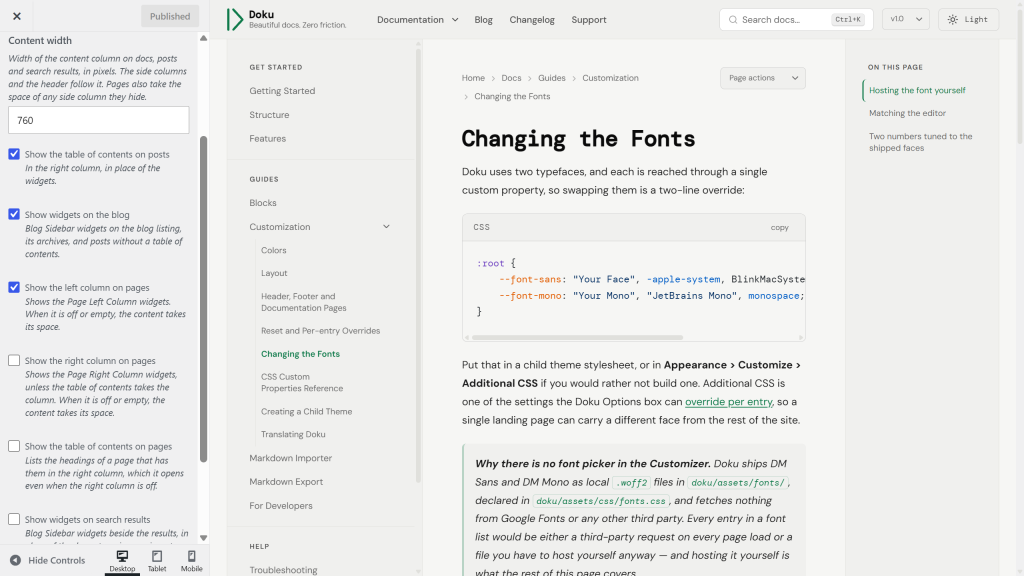
Task: Go to Guides breadcrumb
Action: pyautogui.click(x=552, y=78)
